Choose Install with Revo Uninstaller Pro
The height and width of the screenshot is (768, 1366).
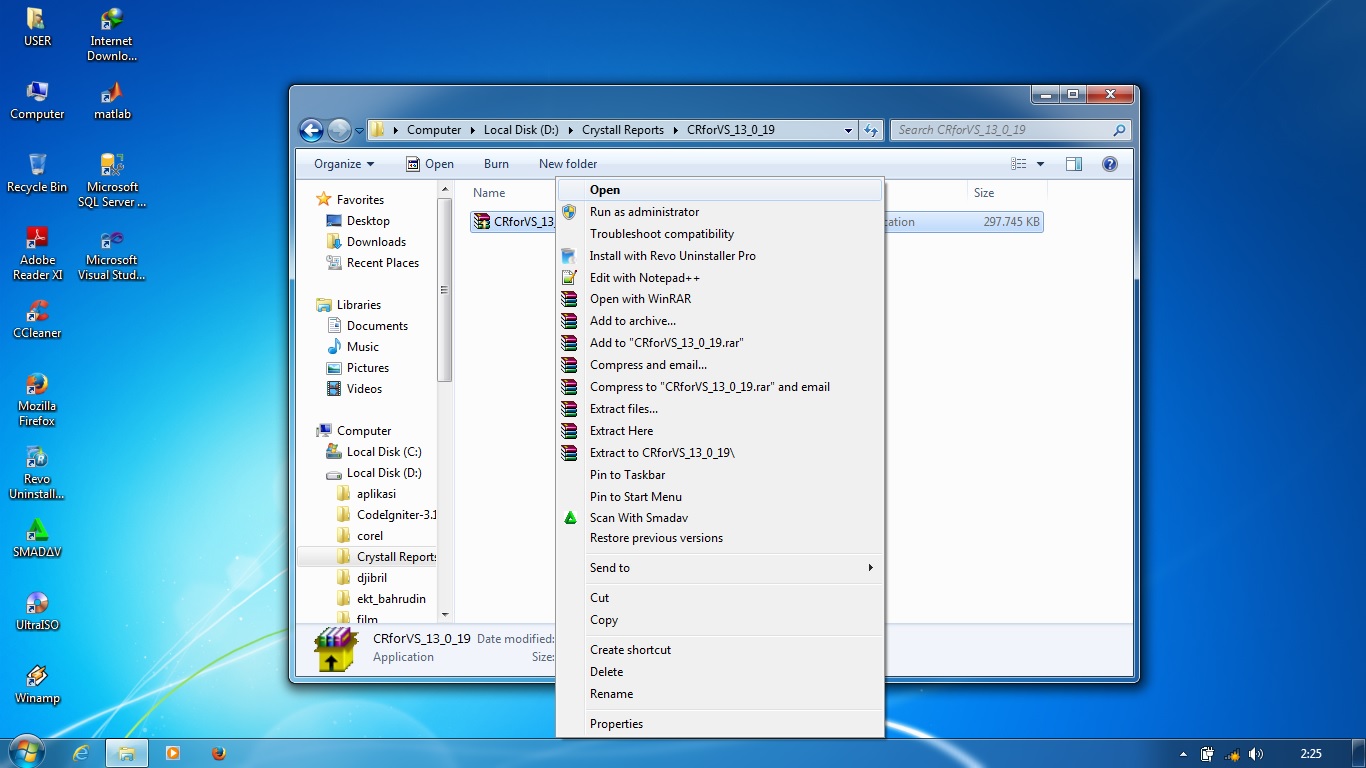point(720,256)
